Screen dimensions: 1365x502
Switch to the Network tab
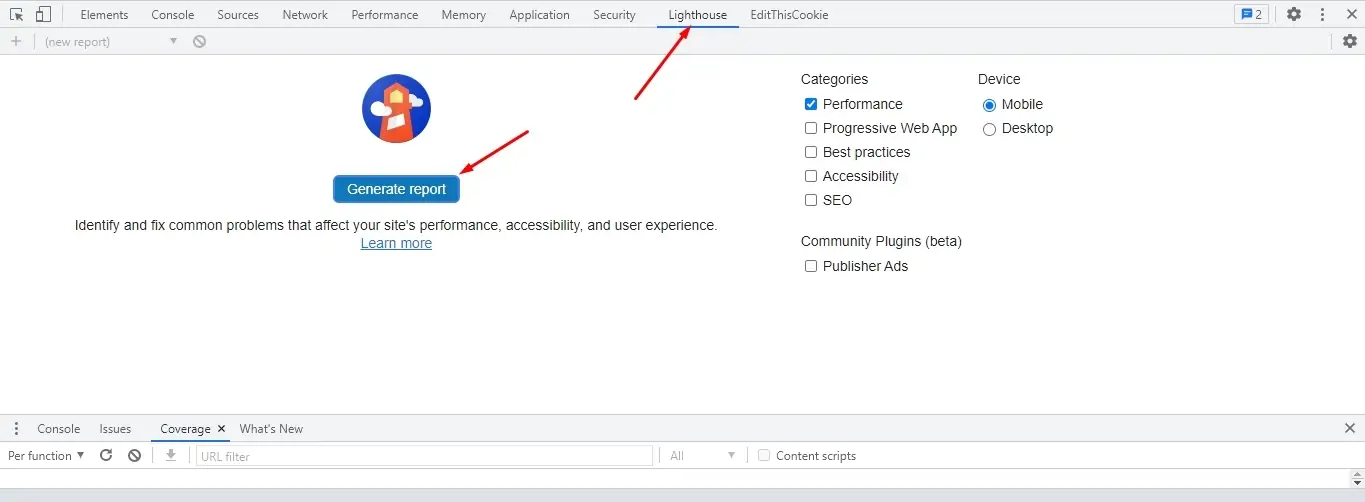pos(305,15)
